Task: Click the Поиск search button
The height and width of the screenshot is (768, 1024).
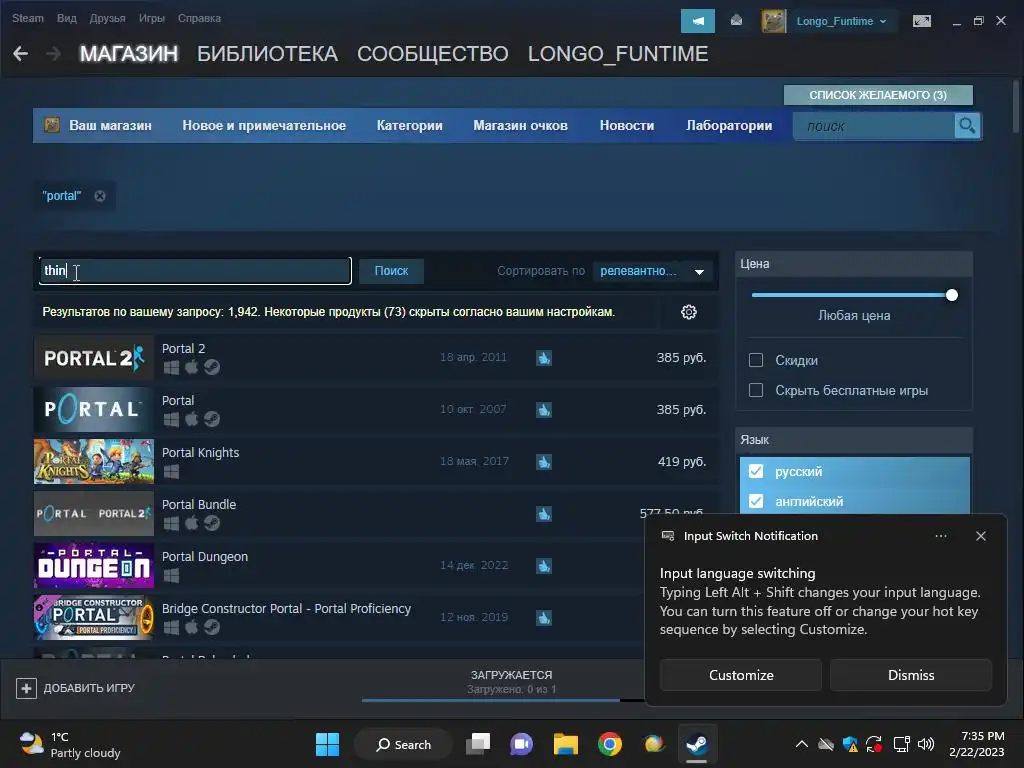Action: (391, 271)
